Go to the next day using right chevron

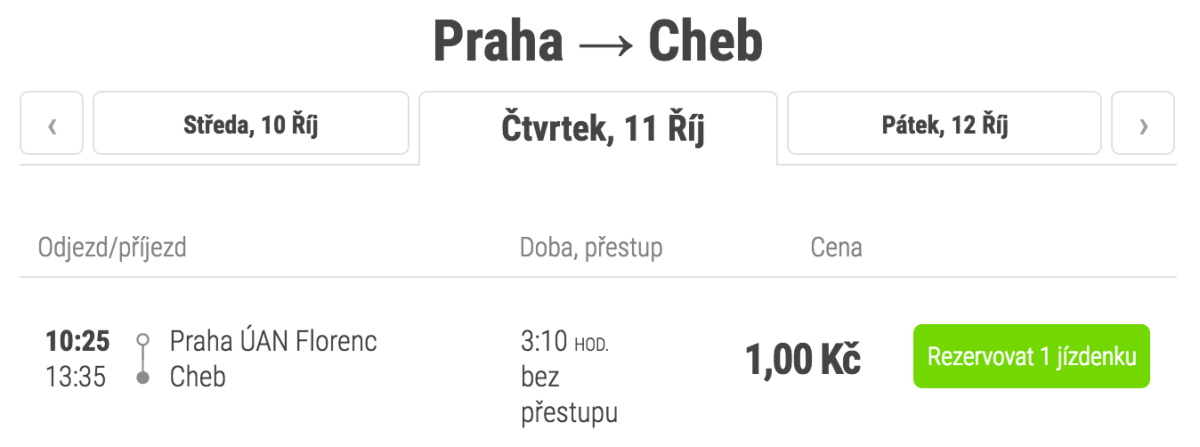click(1144, 124)
